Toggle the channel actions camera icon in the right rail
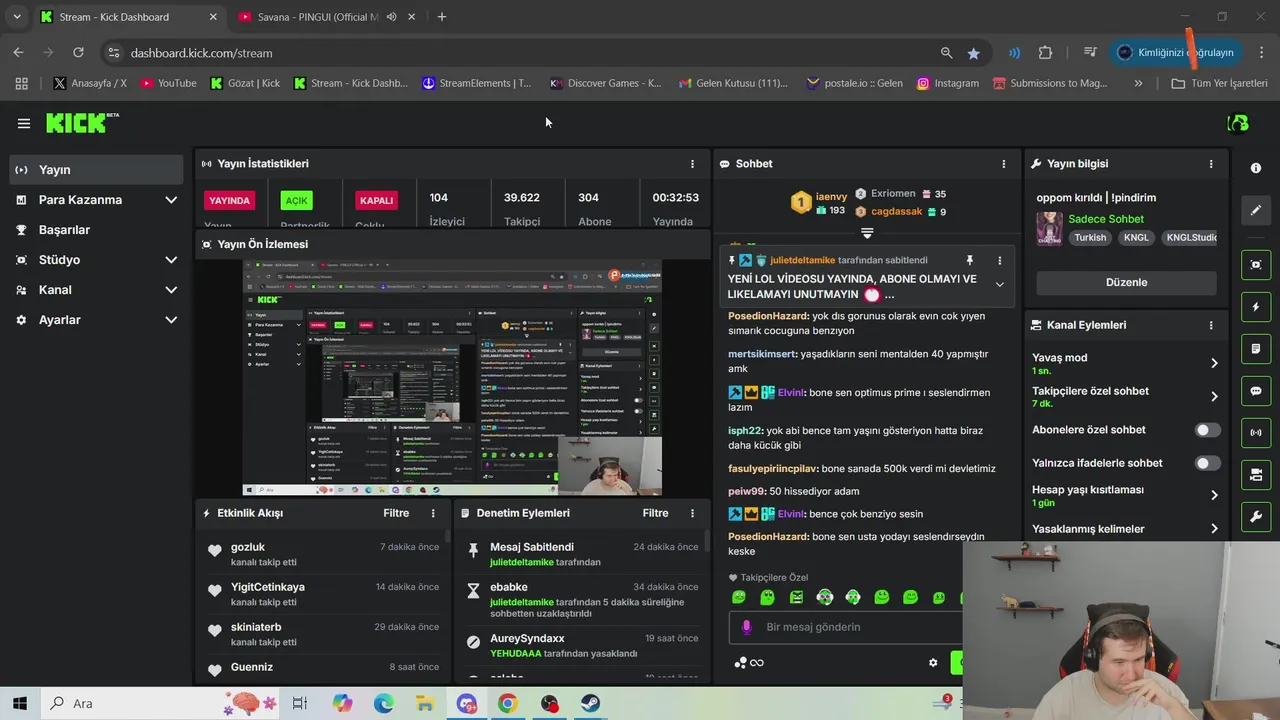 click(1256, 474)
